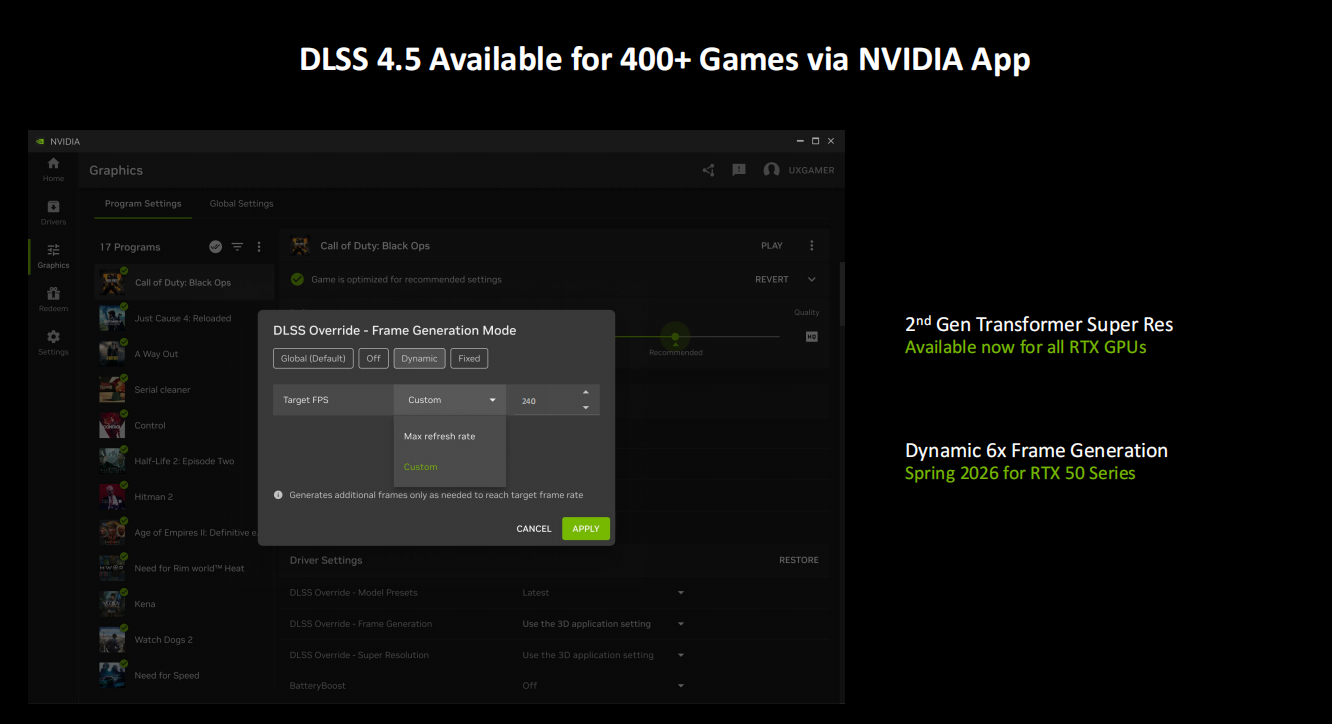Choose Max refresh rate from list
This screenshot has height=724, width=1332.
pos(439,436)
